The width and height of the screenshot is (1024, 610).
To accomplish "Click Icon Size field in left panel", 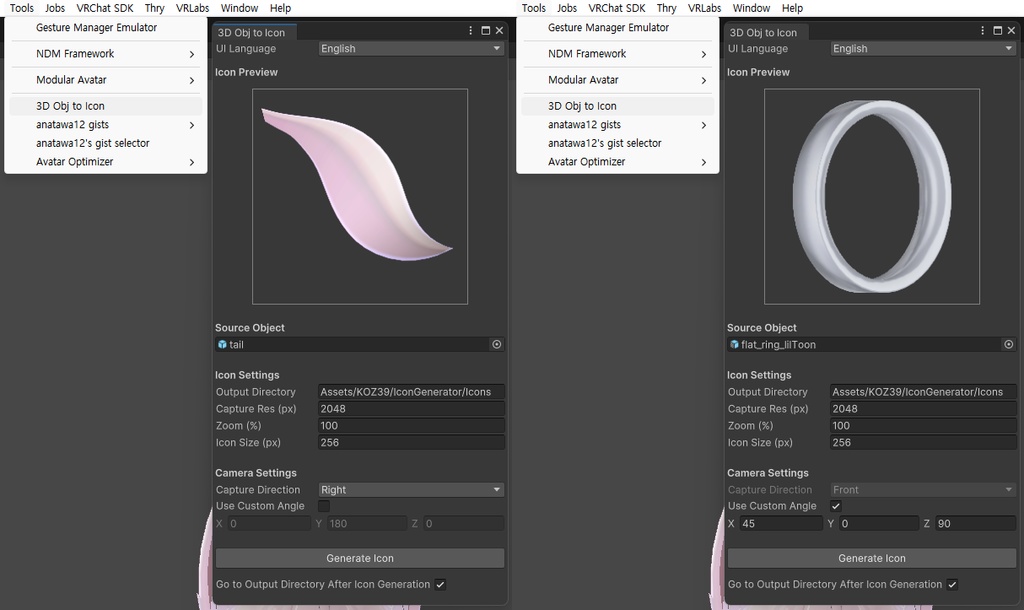I will click(x=411, y=443).
